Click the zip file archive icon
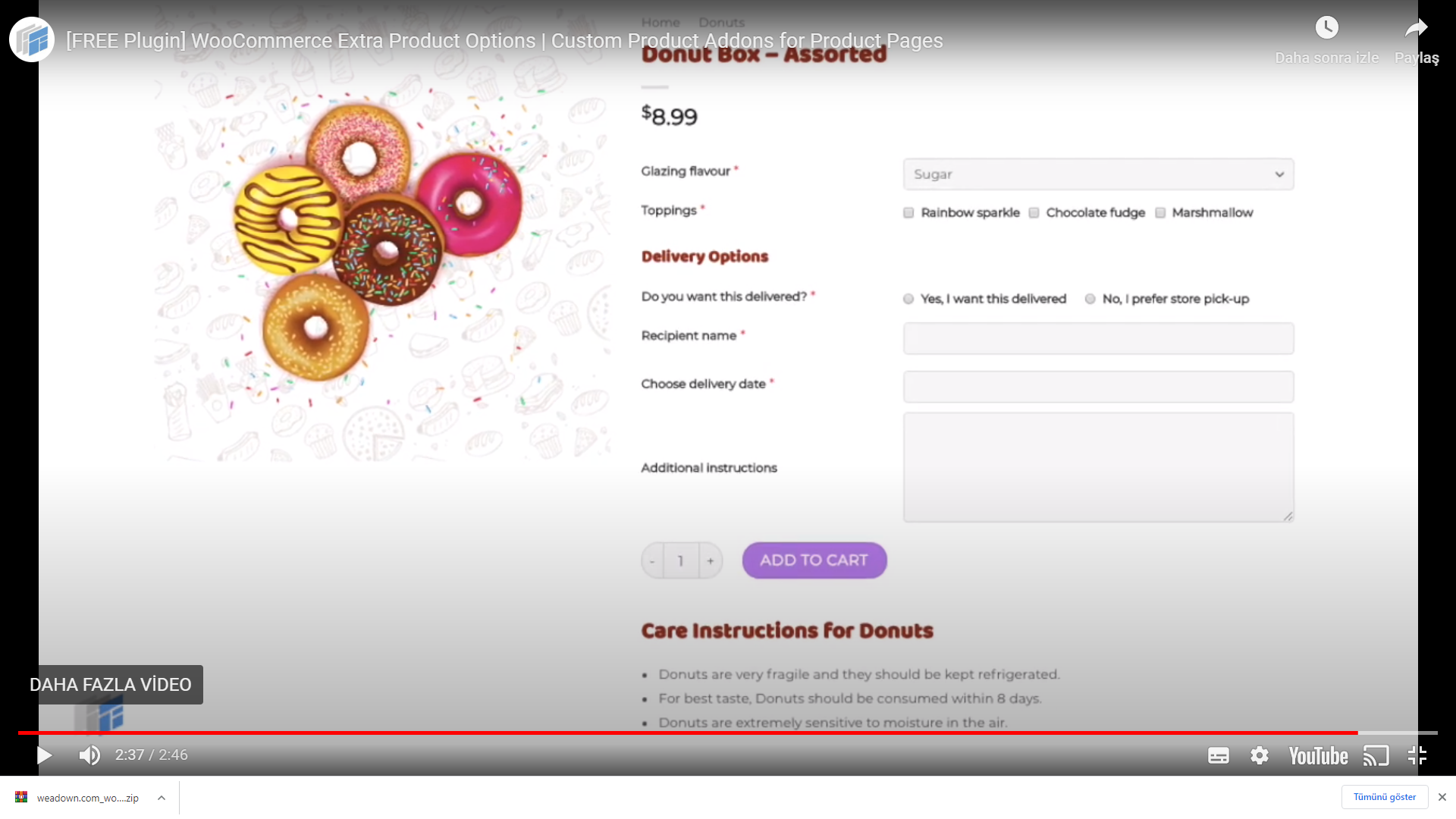 tap(21, 797)
